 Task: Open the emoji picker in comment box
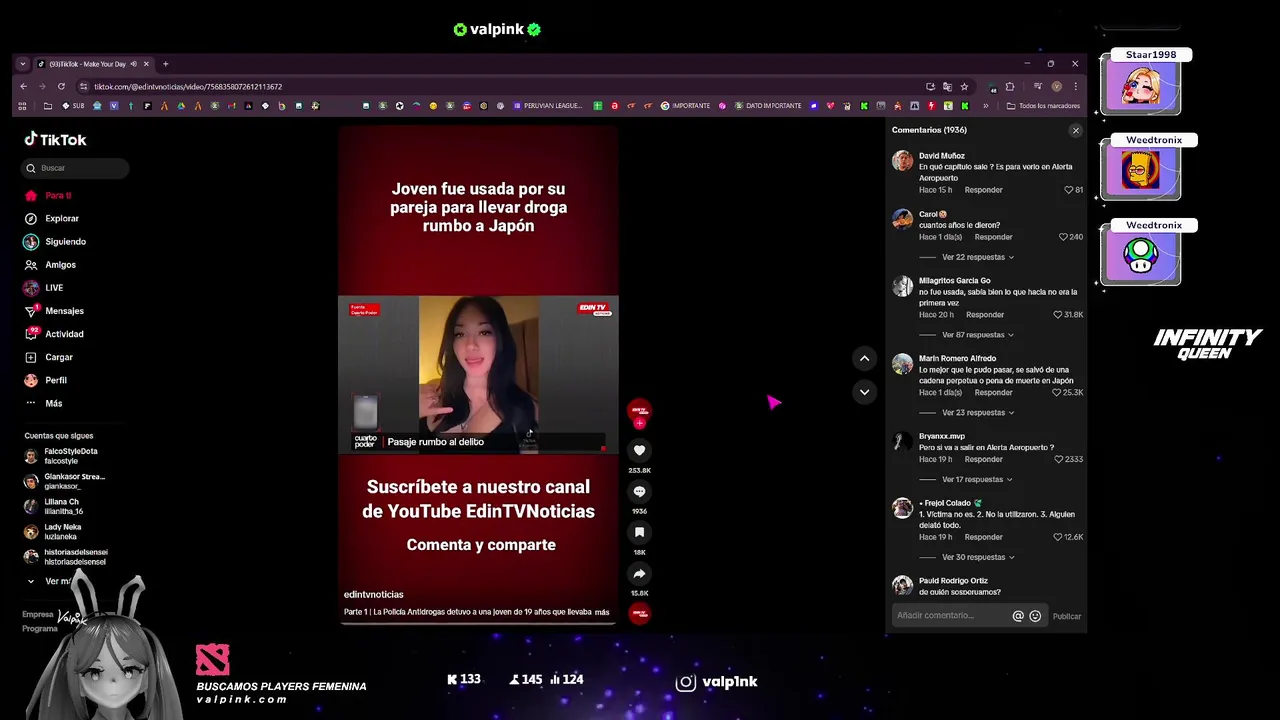click(1035, 616)
